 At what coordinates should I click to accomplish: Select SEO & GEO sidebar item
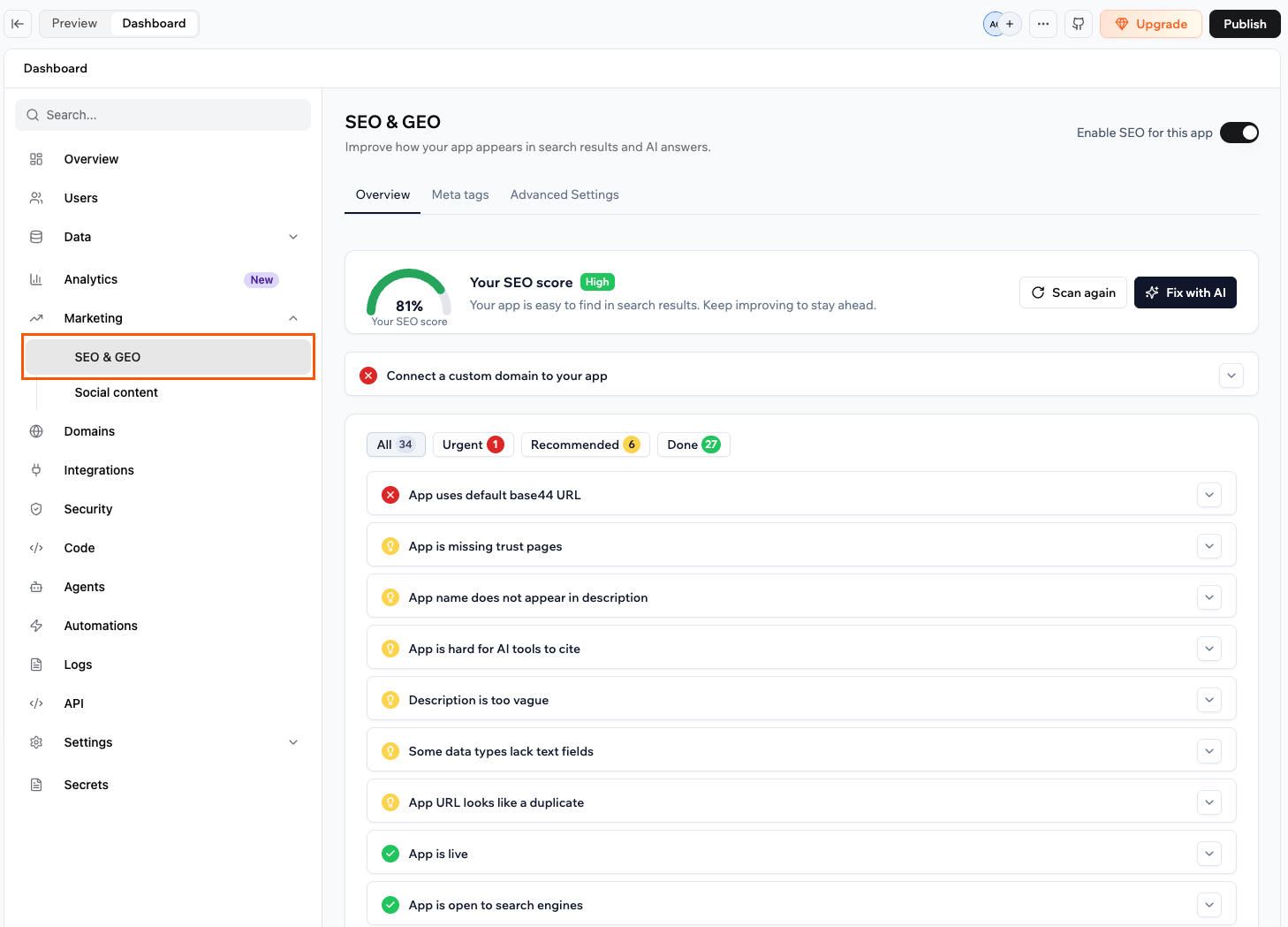pyautogui.click(x=168, y=357)
